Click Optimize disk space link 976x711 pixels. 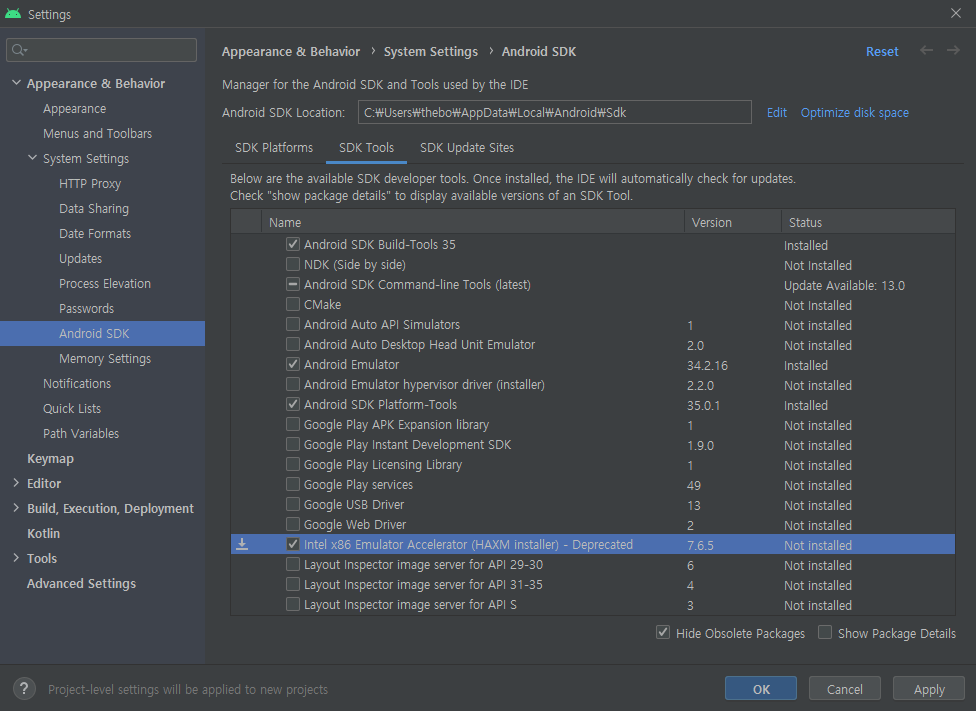(x=855, y=112)
